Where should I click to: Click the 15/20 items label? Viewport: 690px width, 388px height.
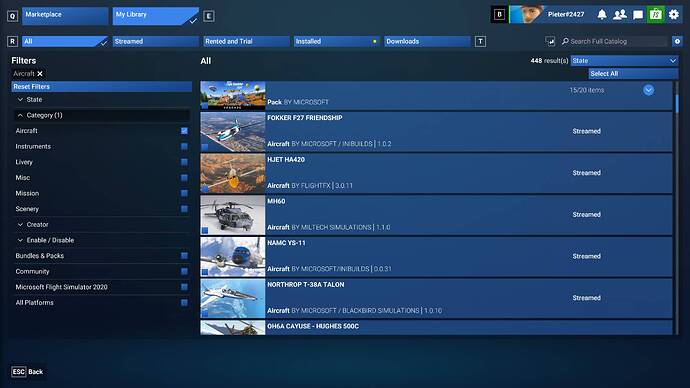pos(587,90)
